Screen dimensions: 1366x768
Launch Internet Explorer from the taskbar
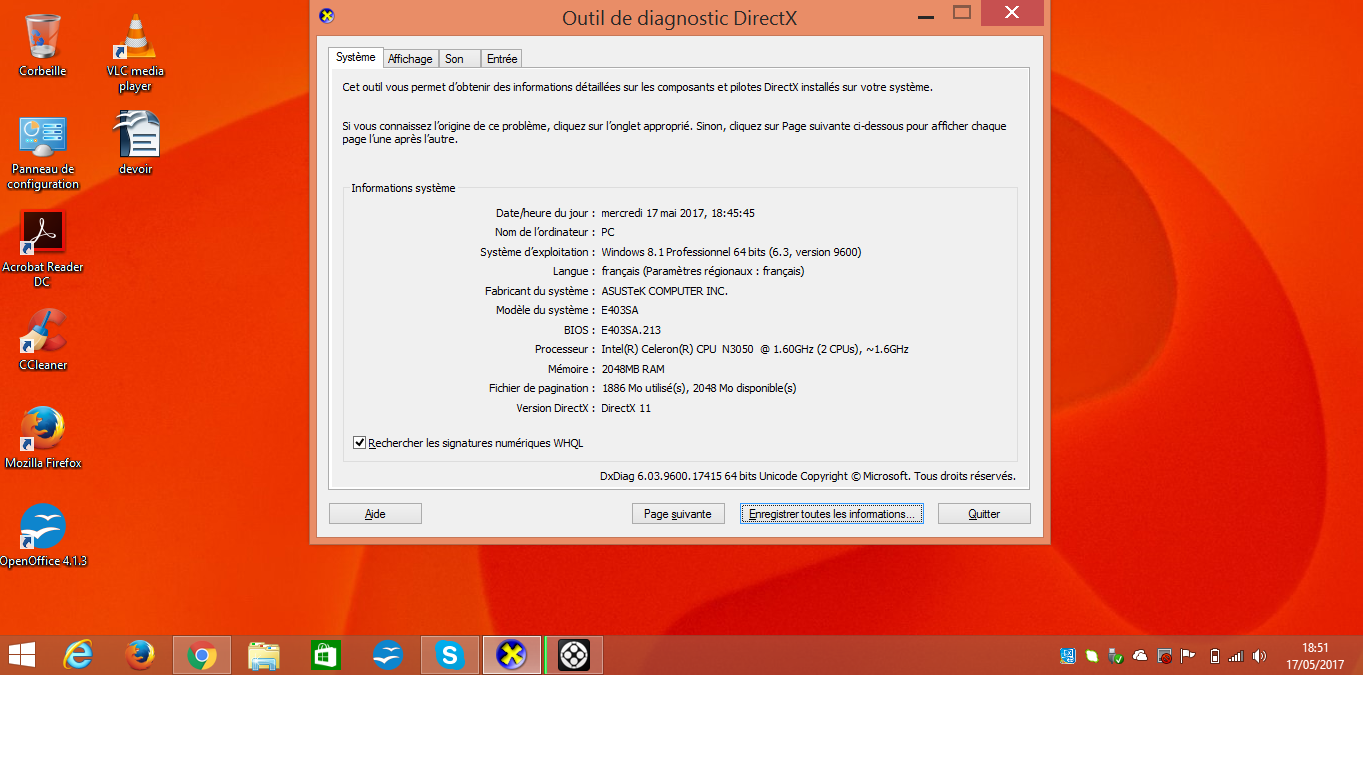coord(78,655)
